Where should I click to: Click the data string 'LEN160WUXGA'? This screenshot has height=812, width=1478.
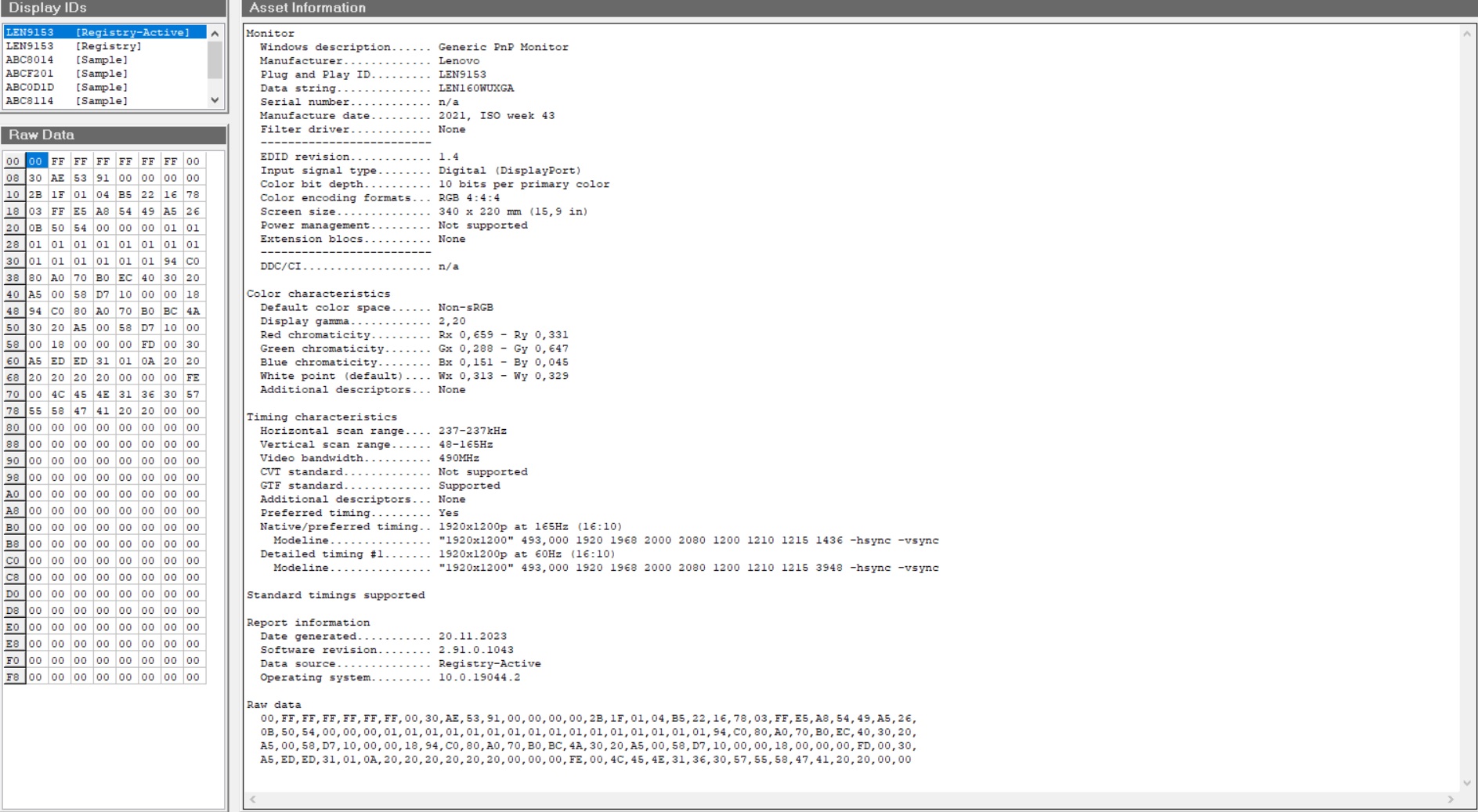(476, 88)
